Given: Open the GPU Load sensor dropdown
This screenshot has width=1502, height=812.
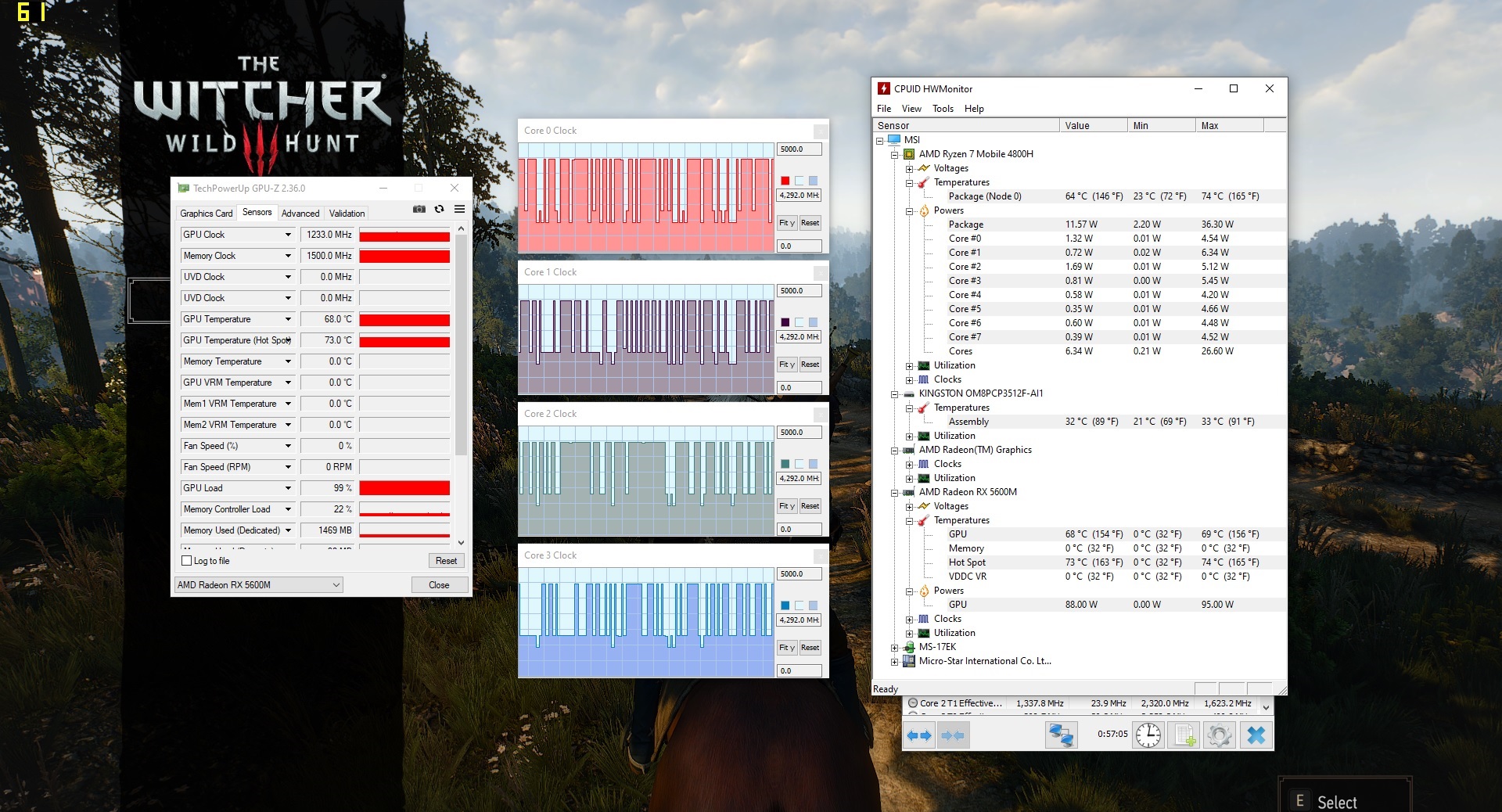Looking at the screenshot, I should pos(288,488).
